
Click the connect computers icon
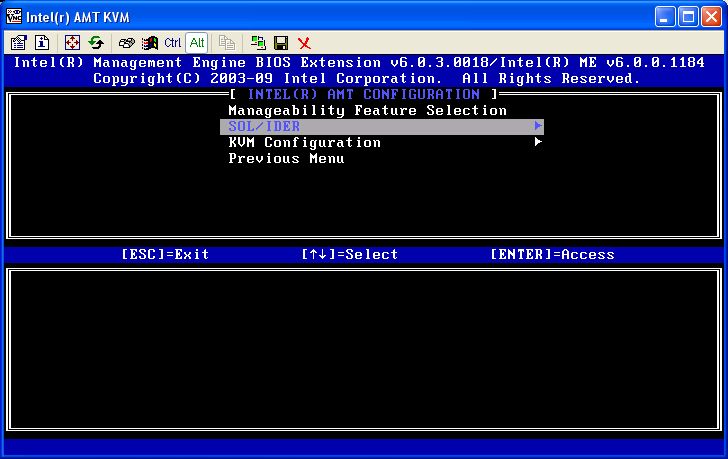[x=258, y=43]
